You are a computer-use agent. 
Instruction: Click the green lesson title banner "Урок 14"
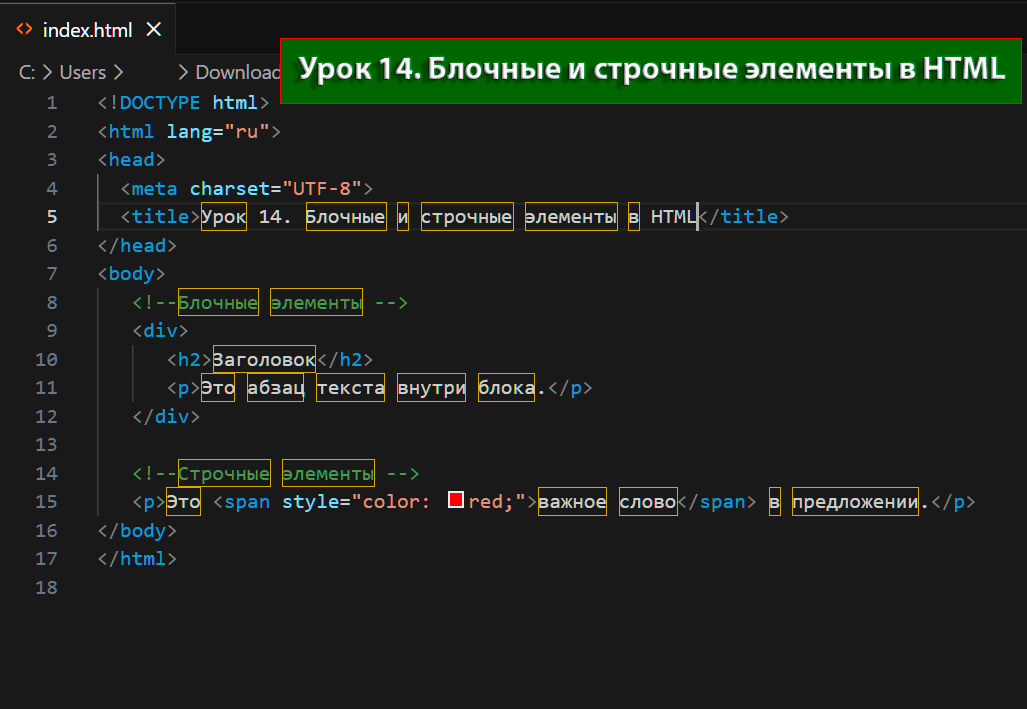pyautogui.click(x=651, y=70)
